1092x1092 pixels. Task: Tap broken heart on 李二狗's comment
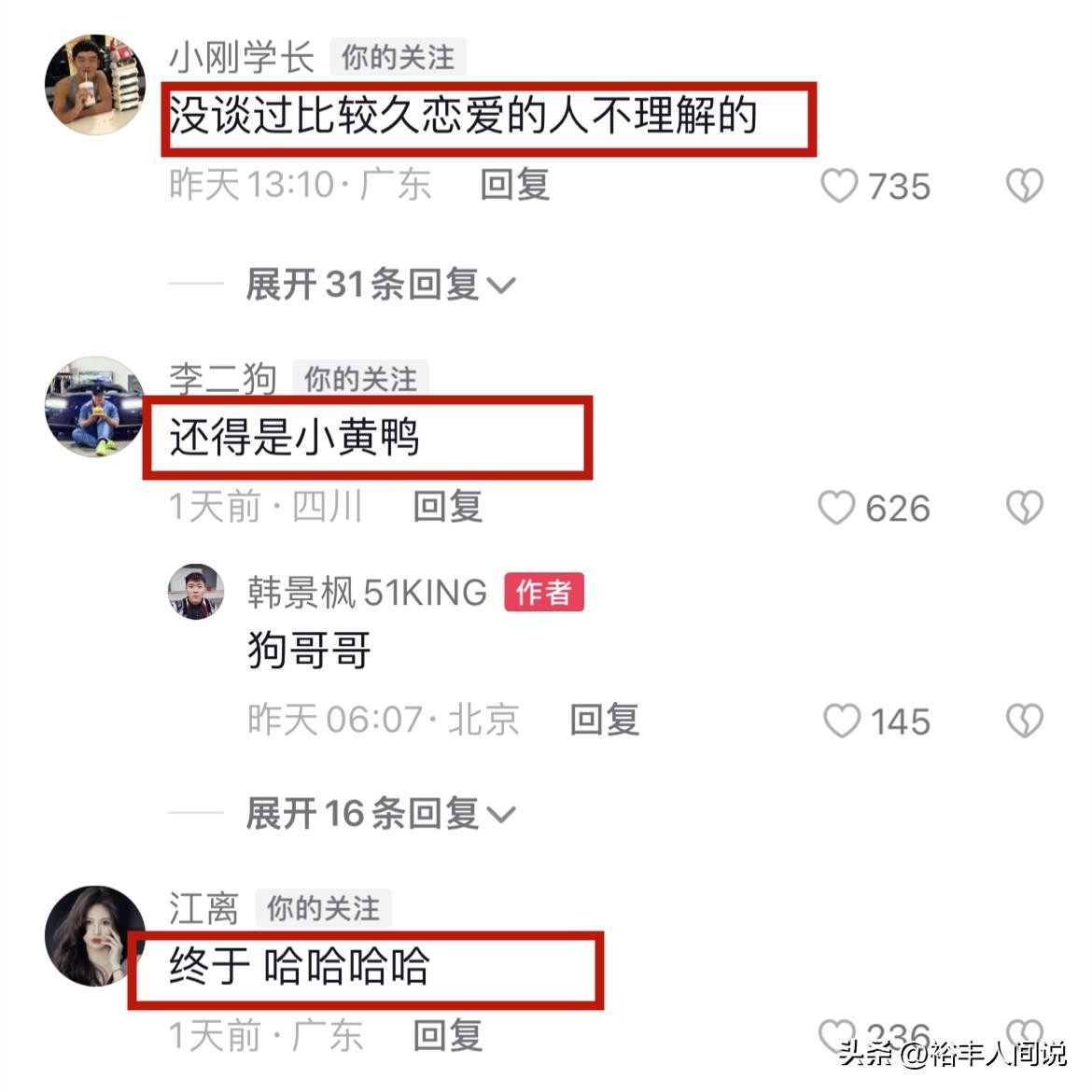[1025, 508]
